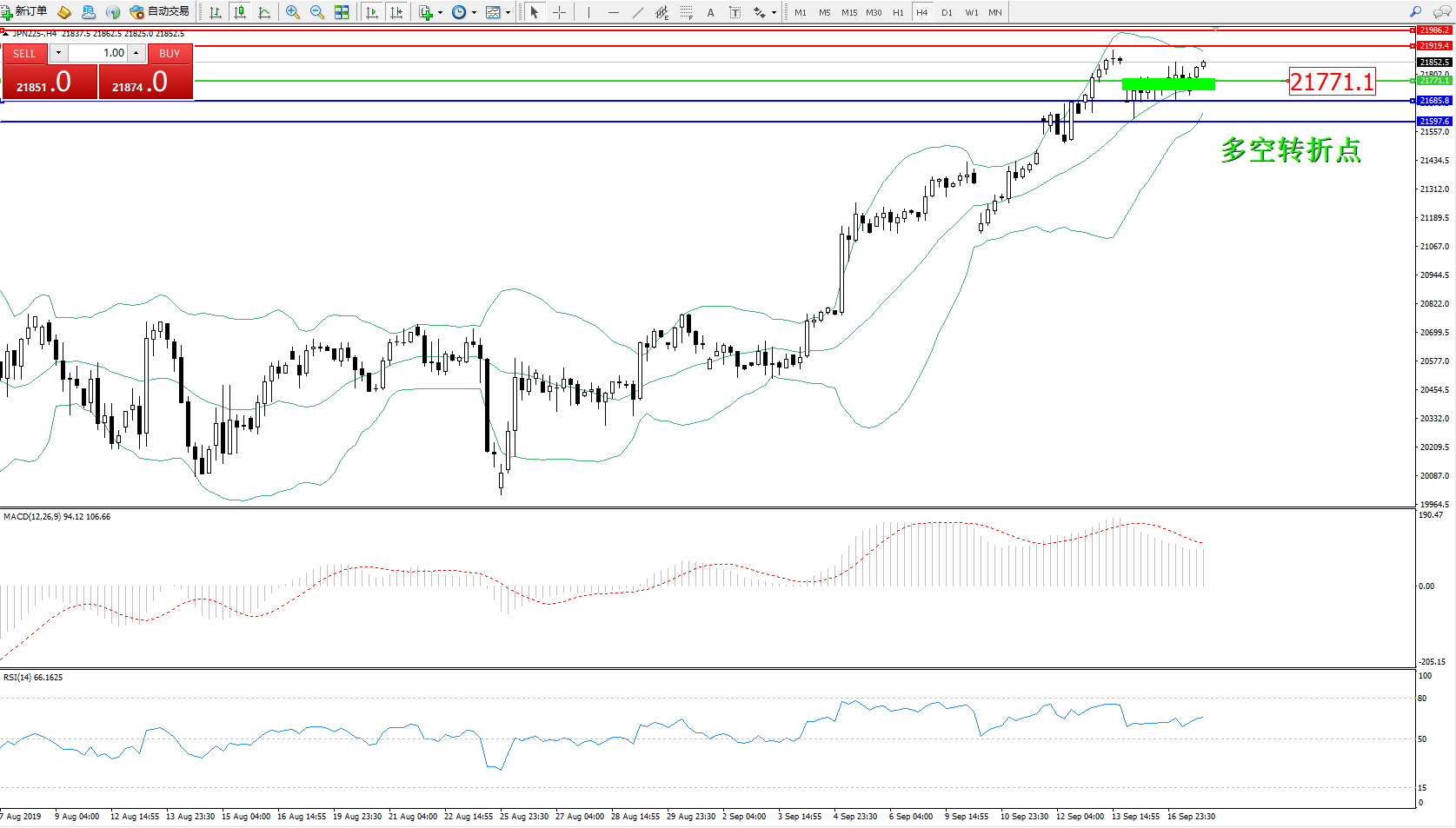
Task: Click the red SELL button
Action: (24, 53)
